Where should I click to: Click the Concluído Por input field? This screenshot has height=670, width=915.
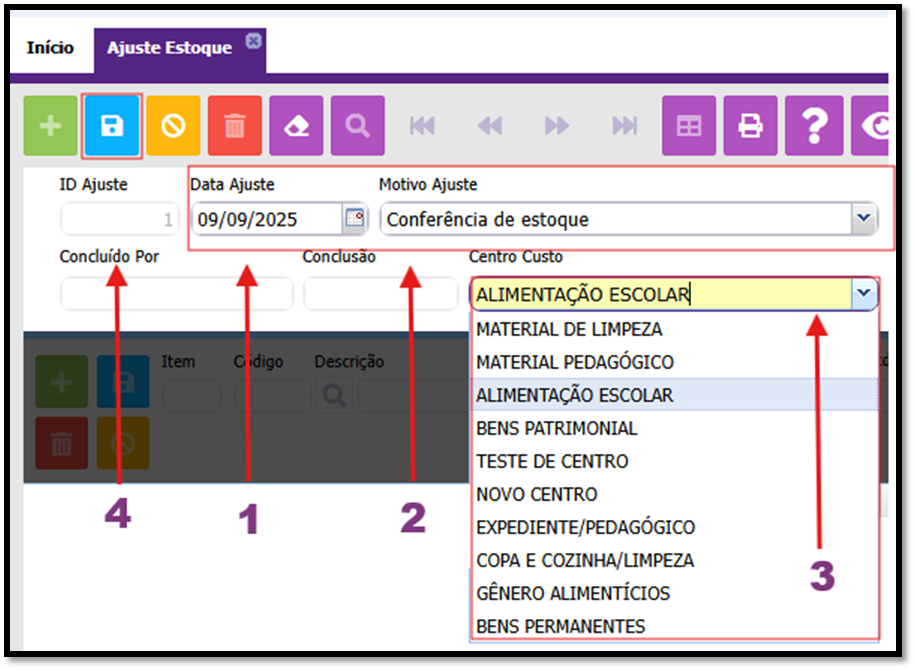pos(176,294)
